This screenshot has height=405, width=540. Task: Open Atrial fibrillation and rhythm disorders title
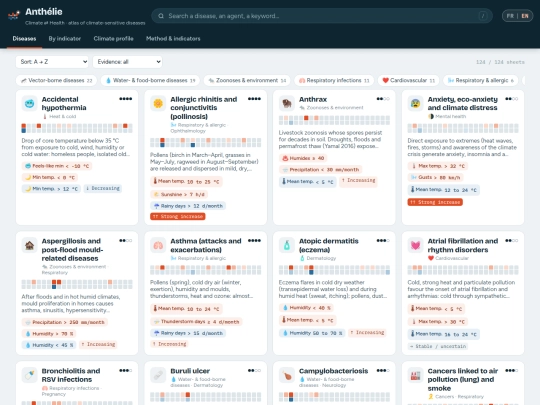[x=463, y=245]
